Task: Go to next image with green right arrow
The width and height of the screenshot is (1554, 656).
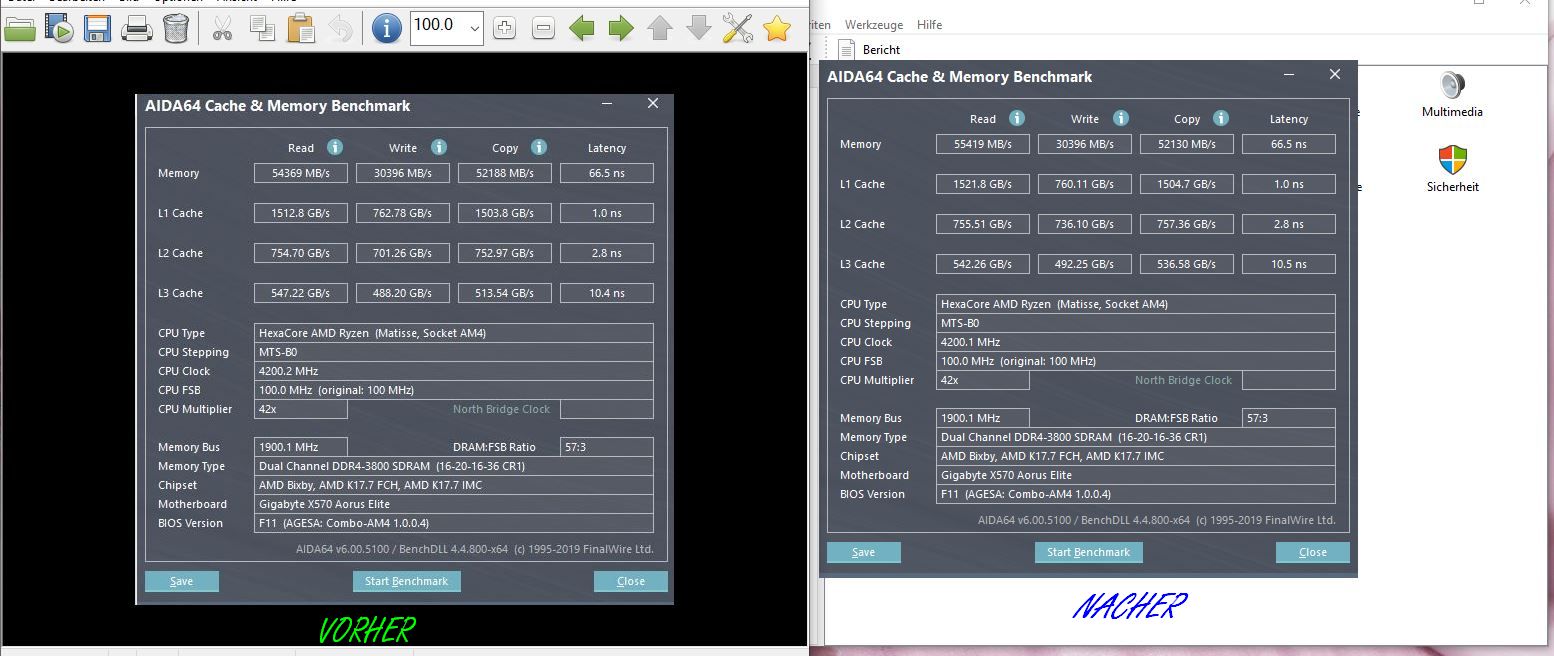Action: coord(621,28)
